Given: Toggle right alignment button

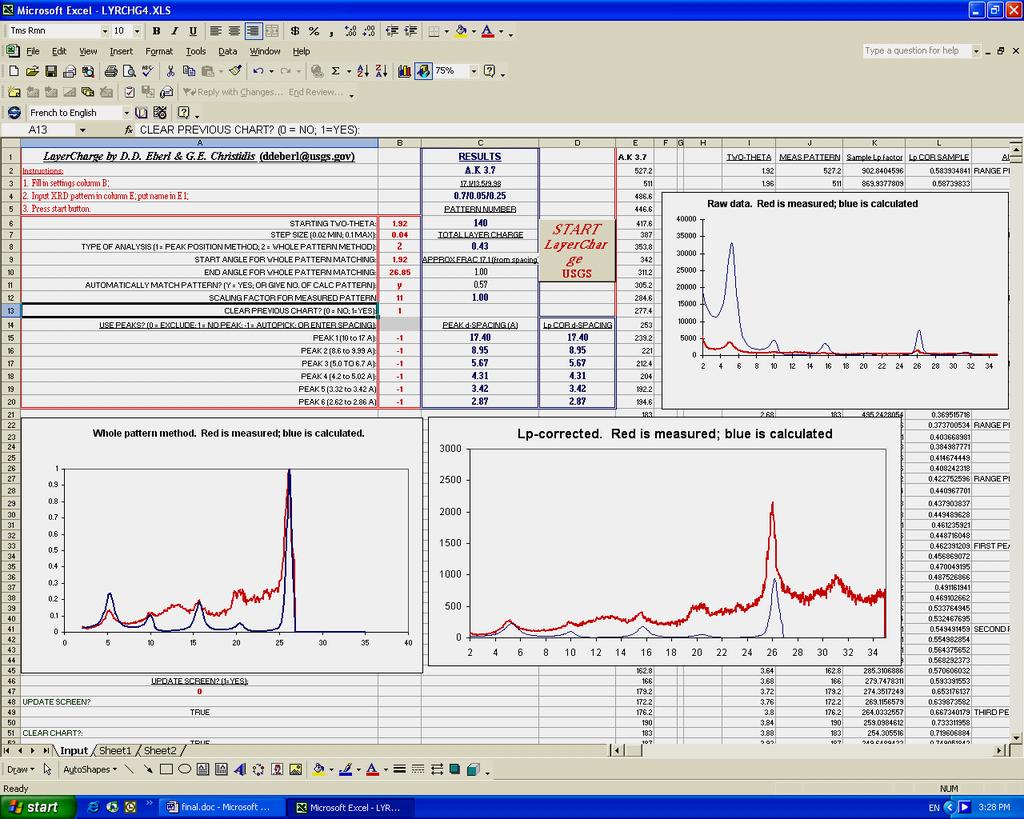Looking at the screenshot, I should point(253,31).
